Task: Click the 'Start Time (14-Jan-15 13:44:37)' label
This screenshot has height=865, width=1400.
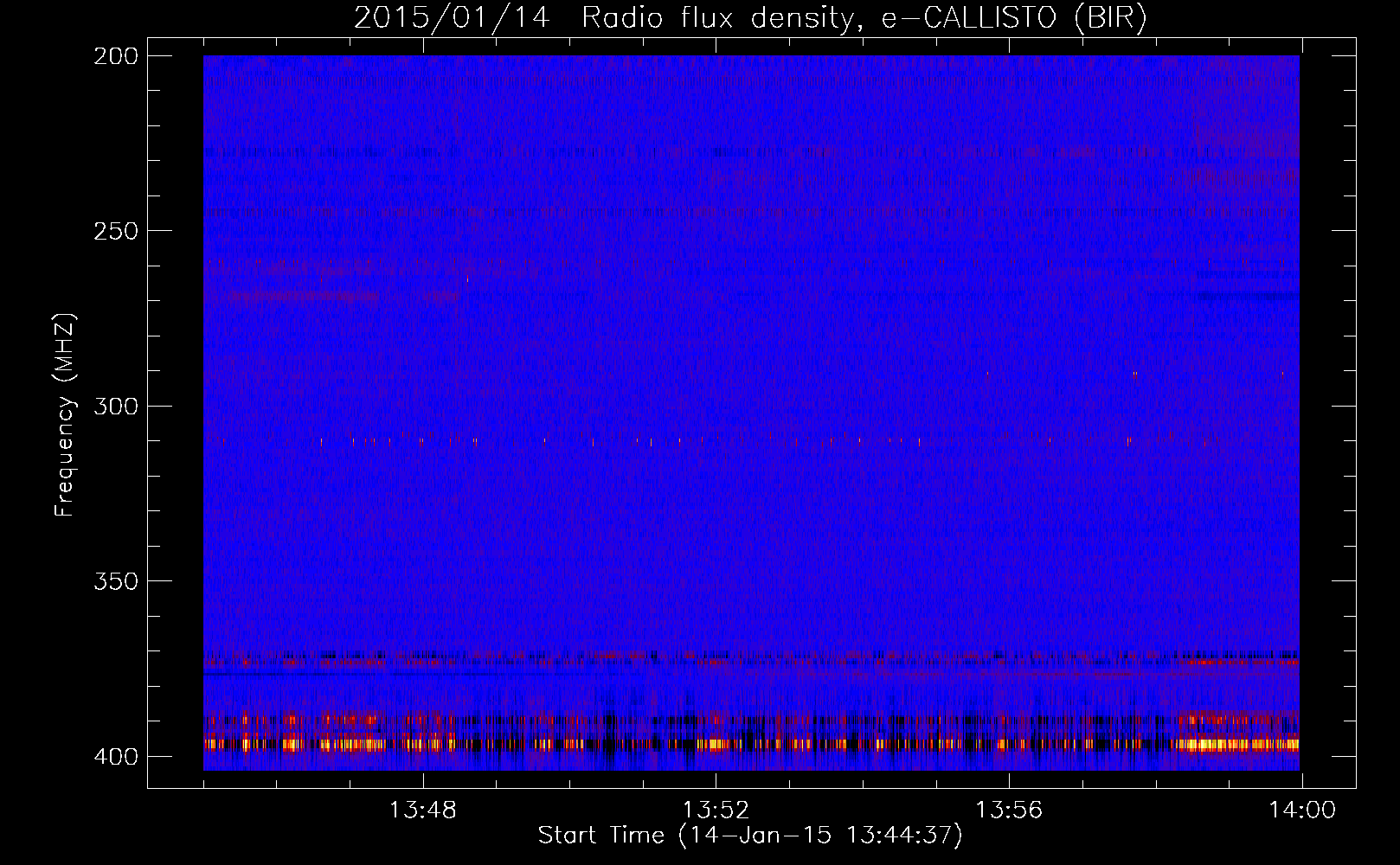Action: [x=750, y=836]
